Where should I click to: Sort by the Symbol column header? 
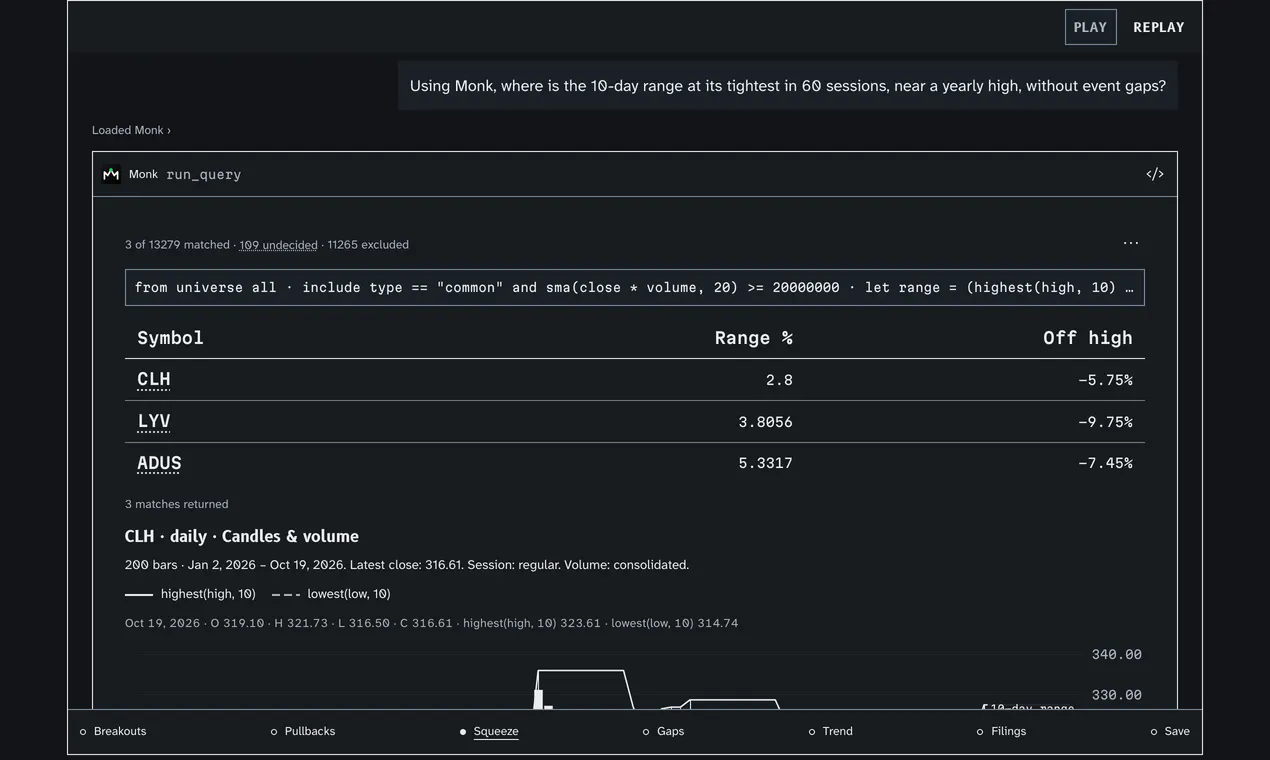[170, 338]
